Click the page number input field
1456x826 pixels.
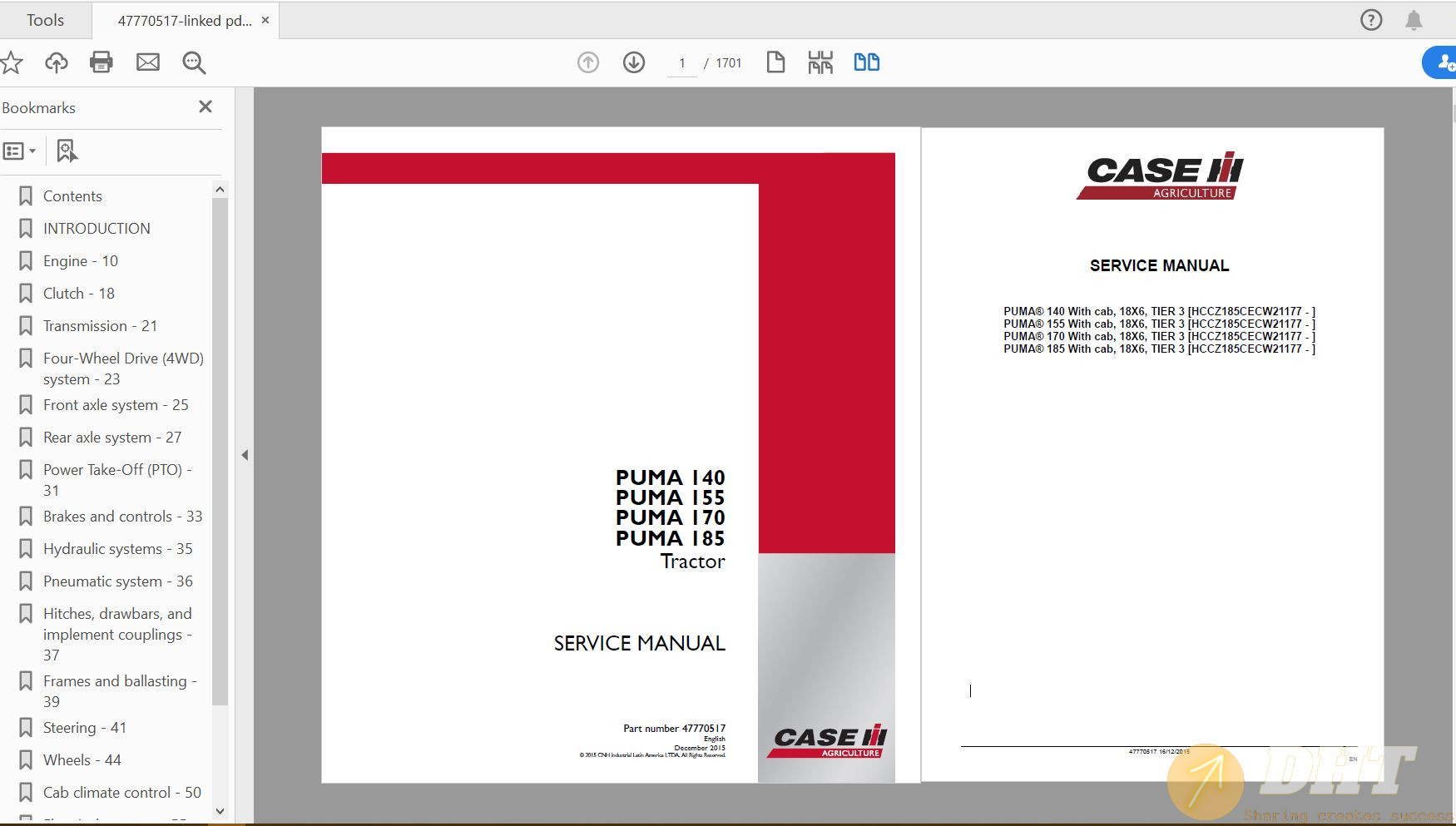click(682, 63)
